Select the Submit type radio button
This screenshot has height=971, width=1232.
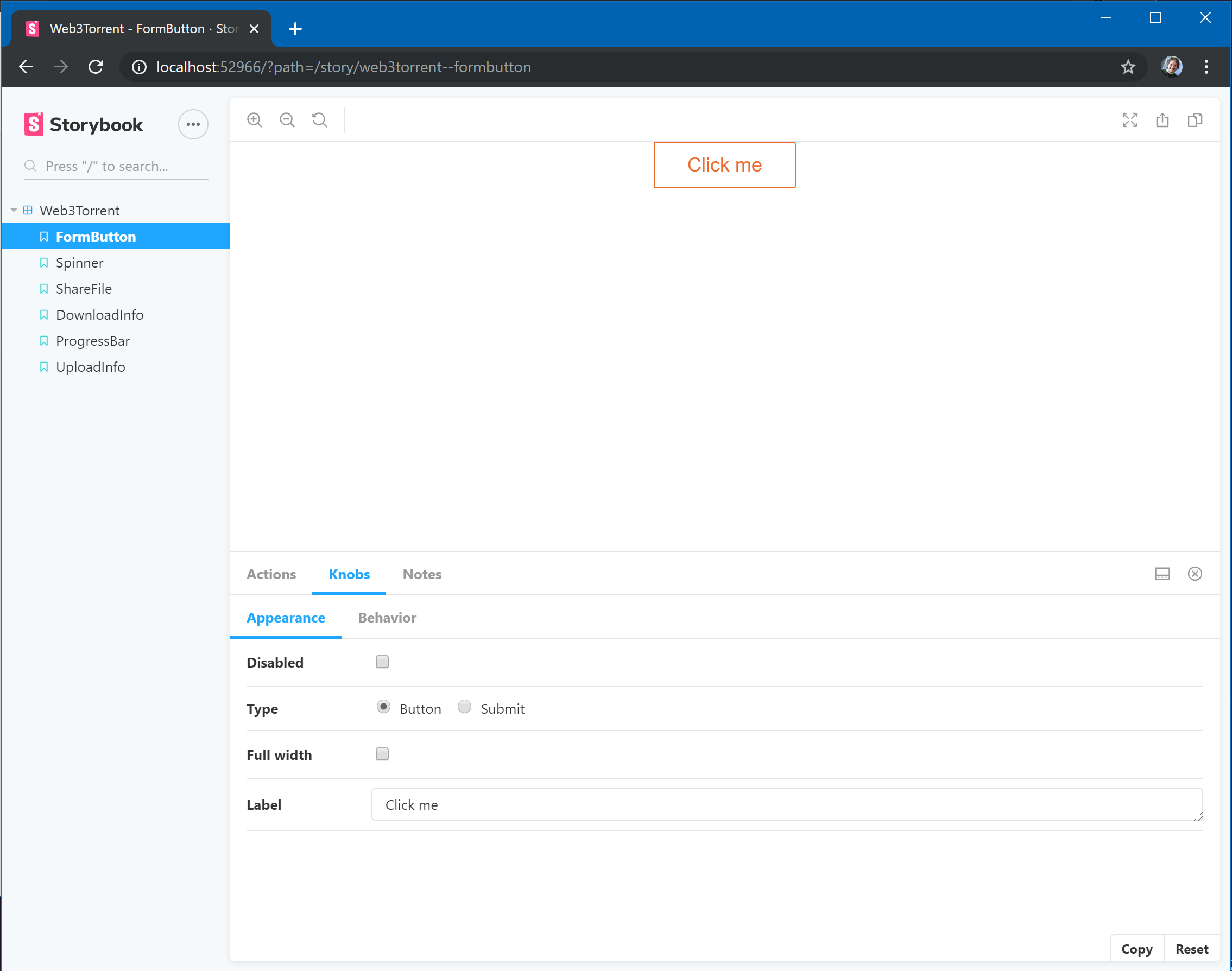click(464, 707)
